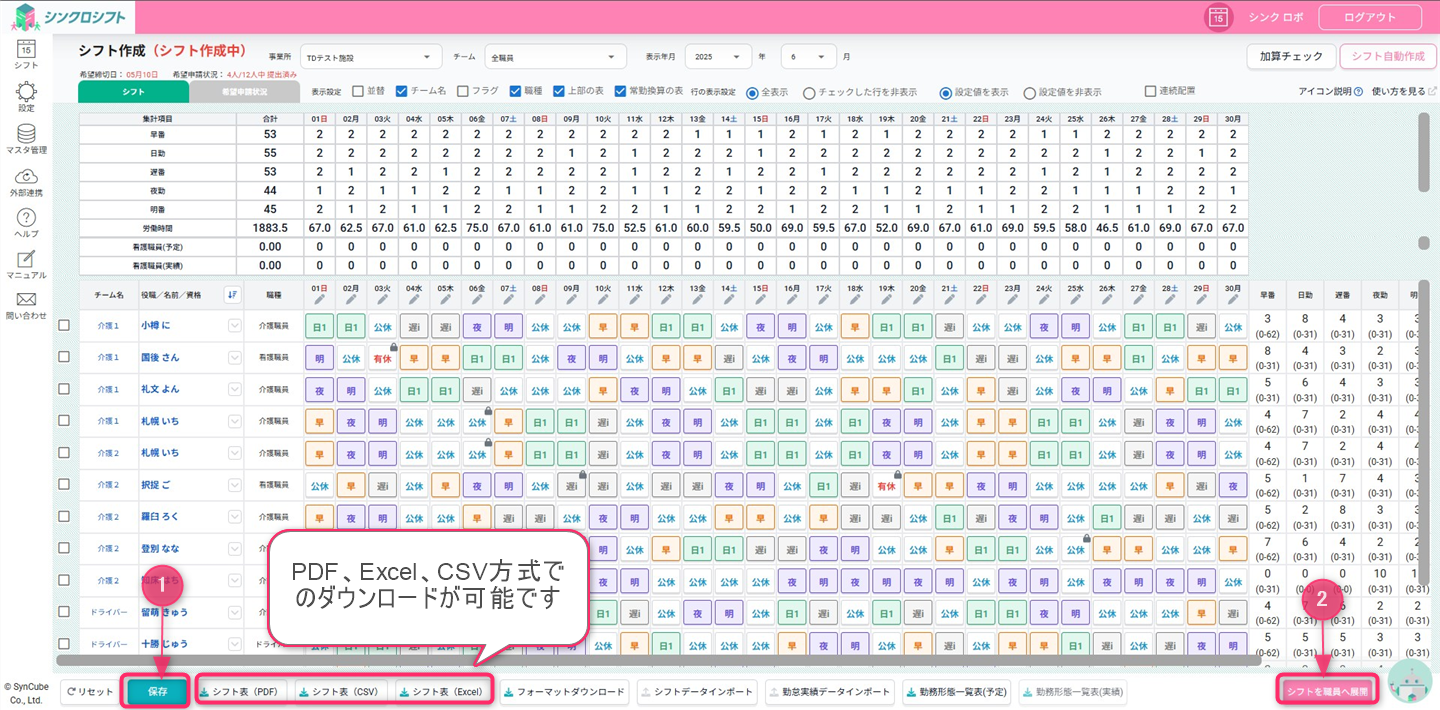
Task: Click the calendar icon in pink header
Action: (1218, 17)
